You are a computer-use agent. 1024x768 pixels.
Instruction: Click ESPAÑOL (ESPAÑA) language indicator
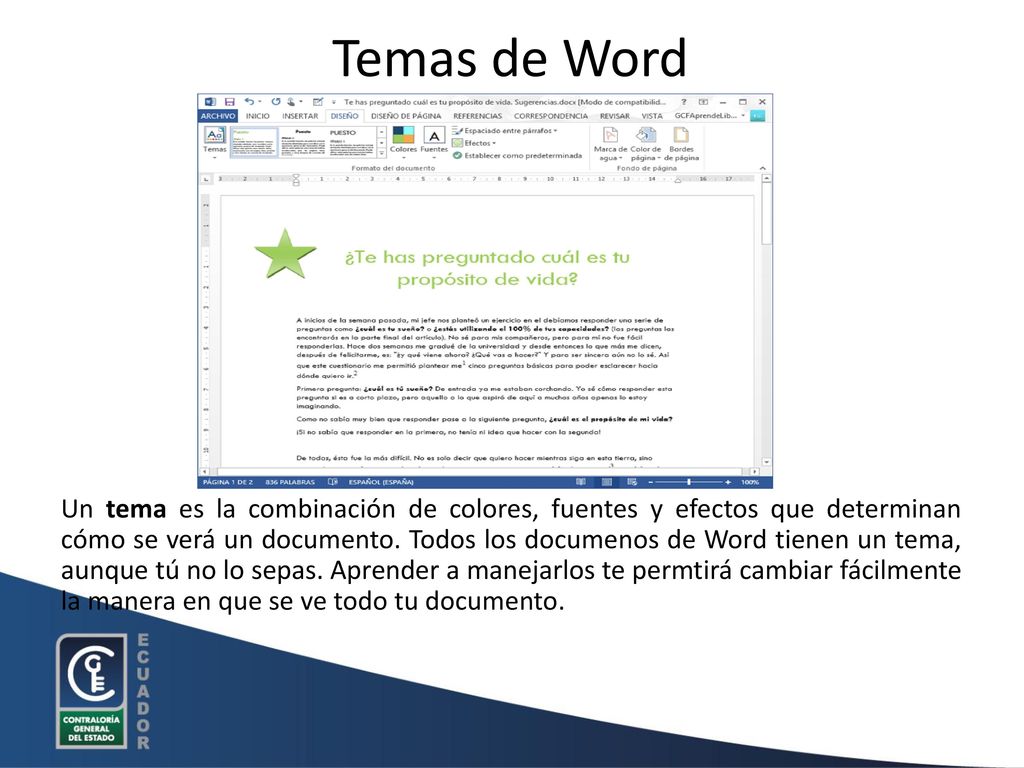[381, 482]
